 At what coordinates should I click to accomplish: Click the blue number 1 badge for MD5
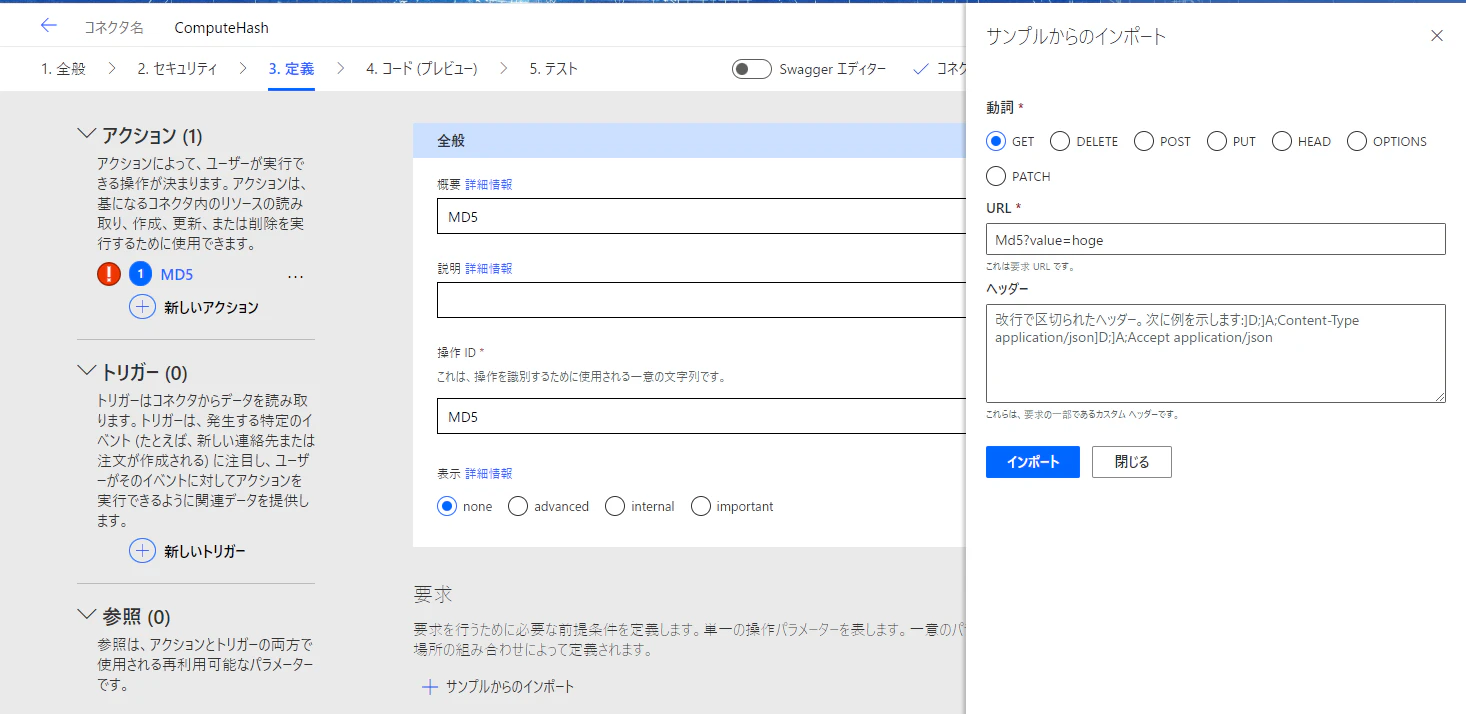click(x=141, y=274)
